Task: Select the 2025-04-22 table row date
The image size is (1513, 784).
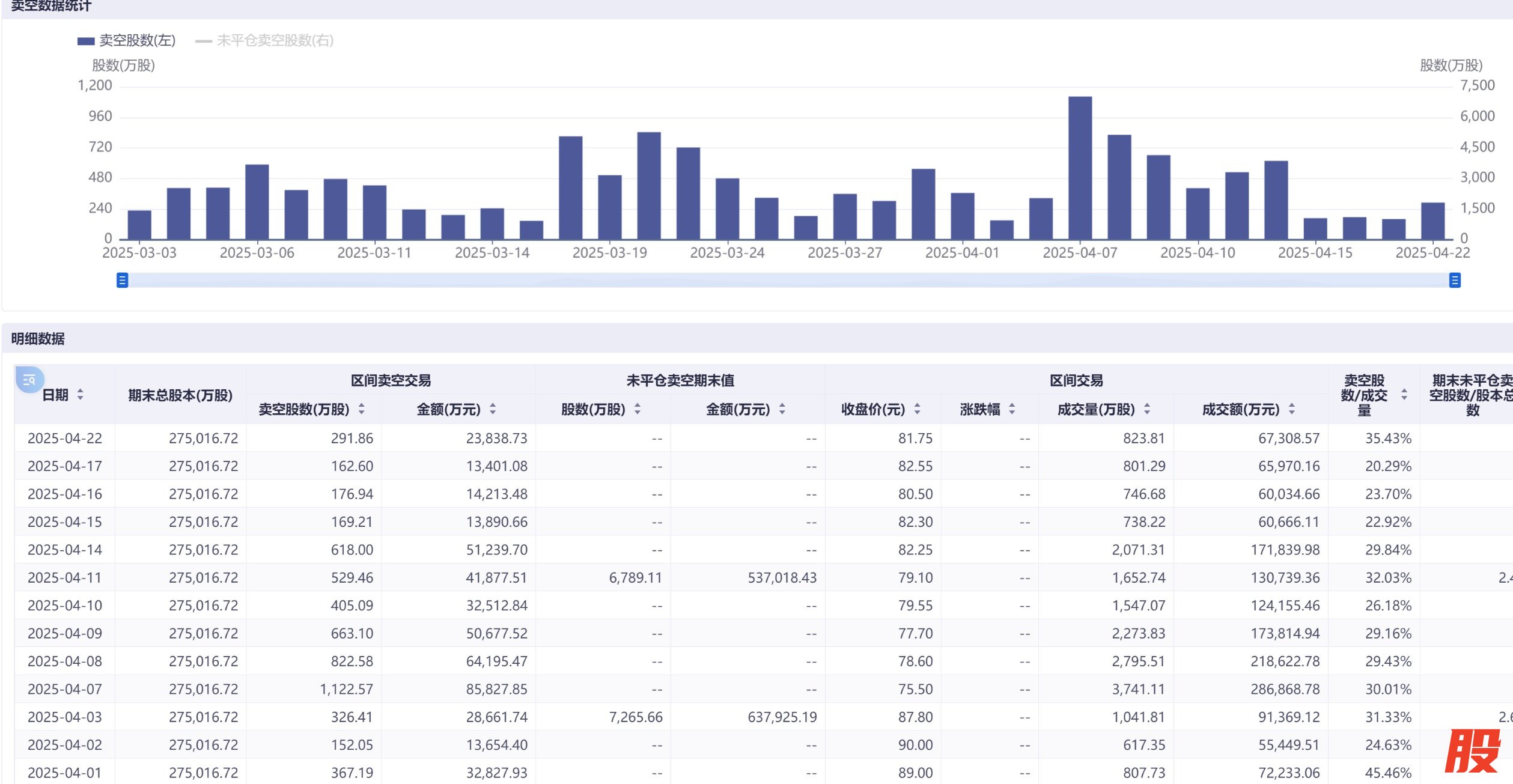Action: 65,439
